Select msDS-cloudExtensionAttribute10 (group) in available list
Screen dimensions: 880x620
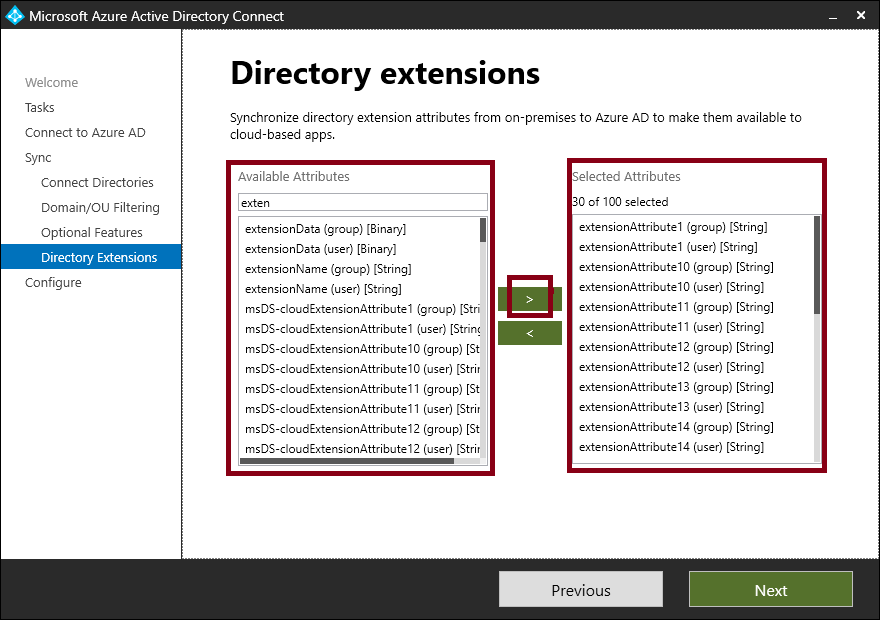(362, 349)
